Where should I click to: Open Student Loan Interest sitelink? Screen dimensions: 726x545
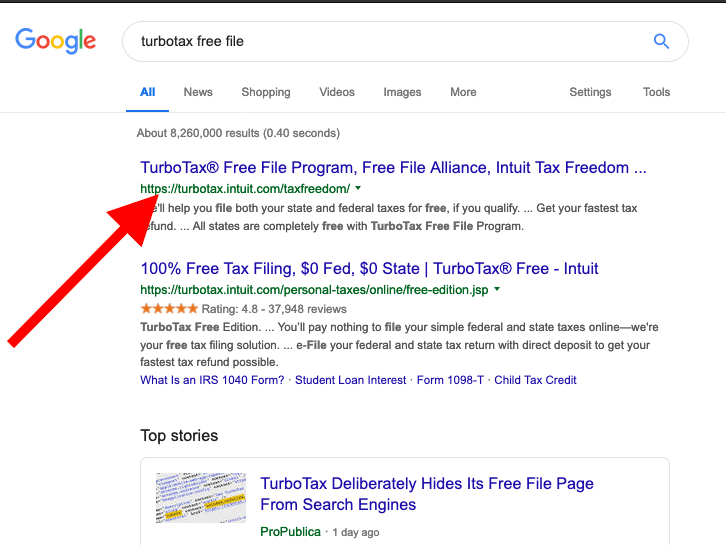(x=350, y=380)
